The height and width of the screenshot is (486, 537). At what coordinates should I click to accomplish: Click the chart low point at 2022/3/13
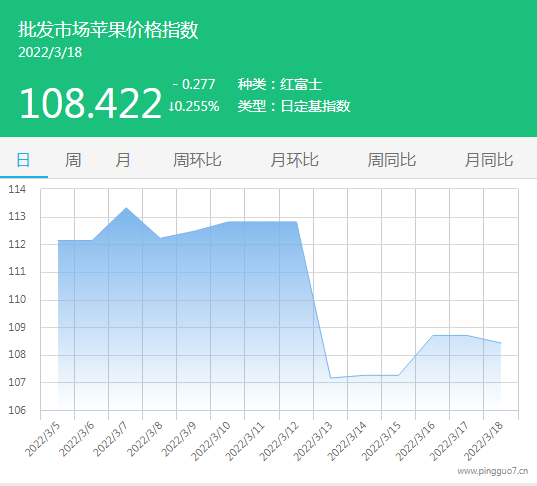[x=330, y=378]
